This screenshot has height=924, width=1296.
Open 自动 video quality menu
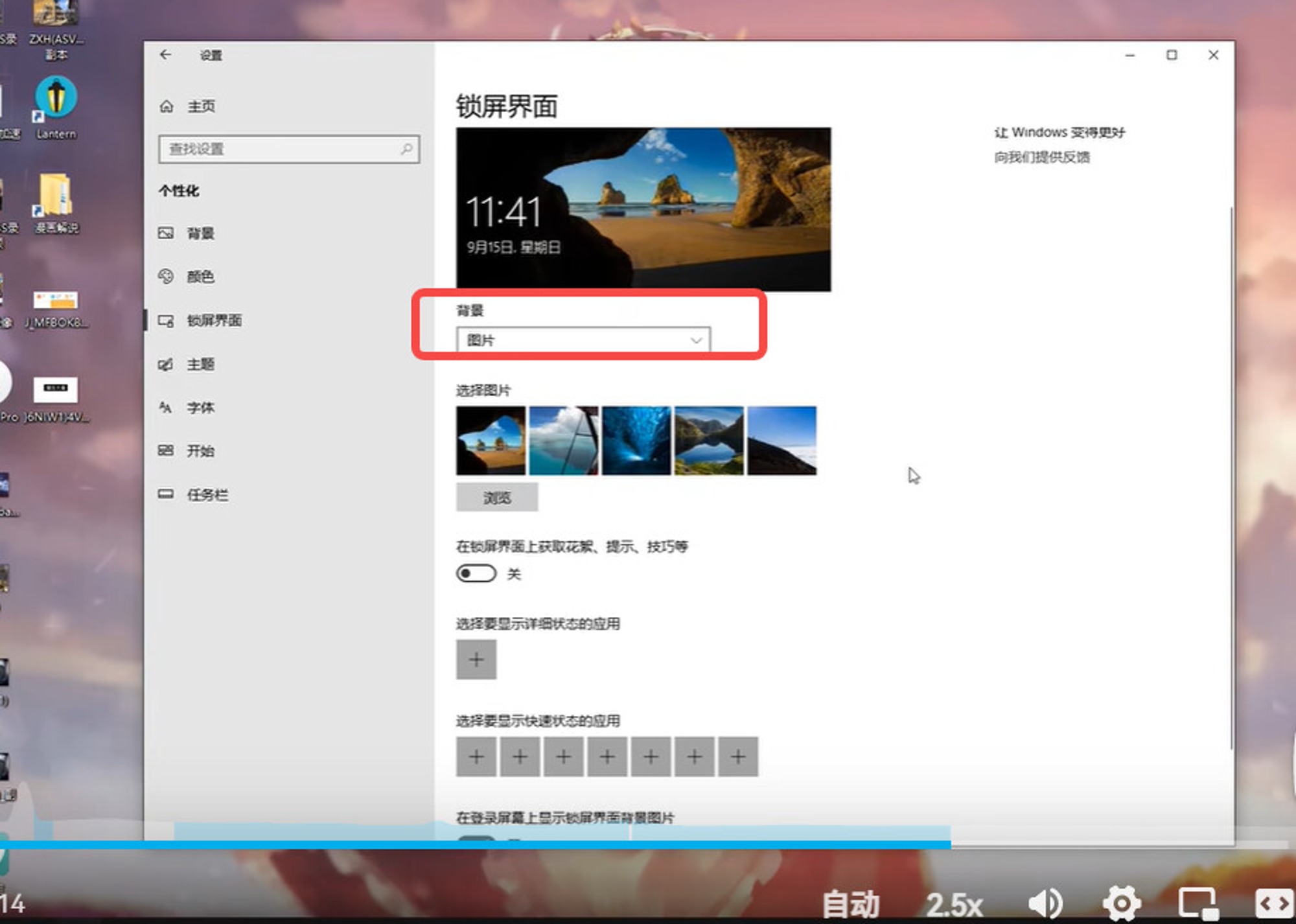click(851, 905)
